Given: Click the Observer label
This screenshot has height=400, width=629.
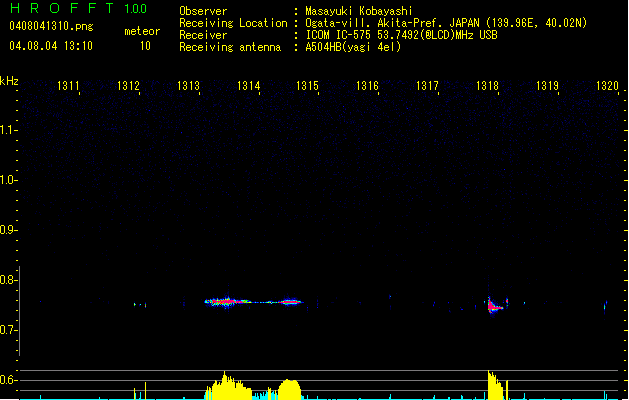Looking at the screenshot, I should (x=203, y=11).
